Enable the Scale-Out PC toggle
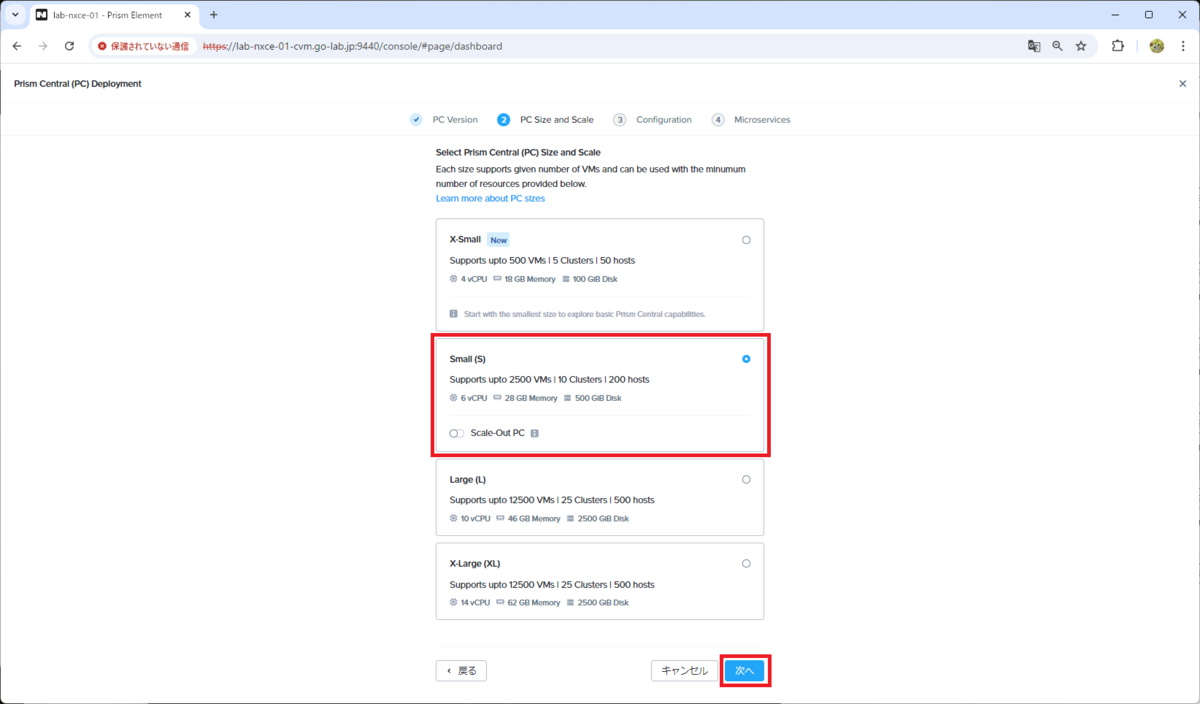This screenshot has width=1200, height=704. (x=456, y=433)
